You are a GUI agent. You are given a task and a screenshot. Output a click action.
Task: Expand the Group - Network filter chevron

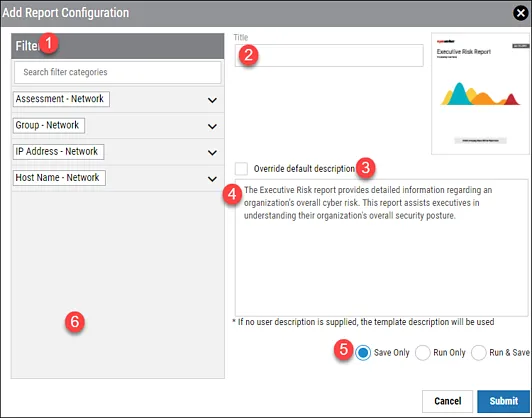click(x=212, y=126)
